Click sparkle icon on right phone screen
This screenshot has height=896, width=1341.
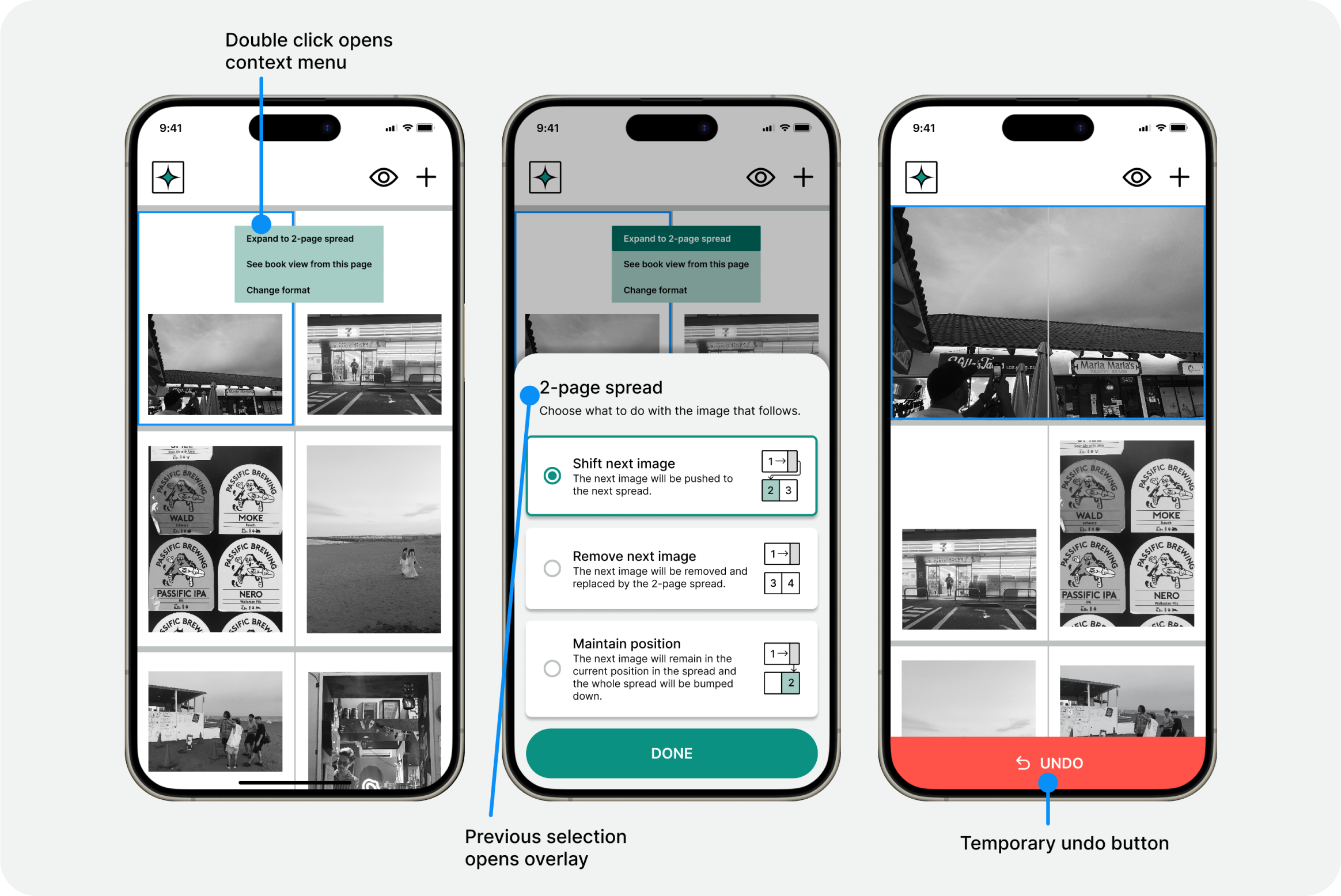921,177
